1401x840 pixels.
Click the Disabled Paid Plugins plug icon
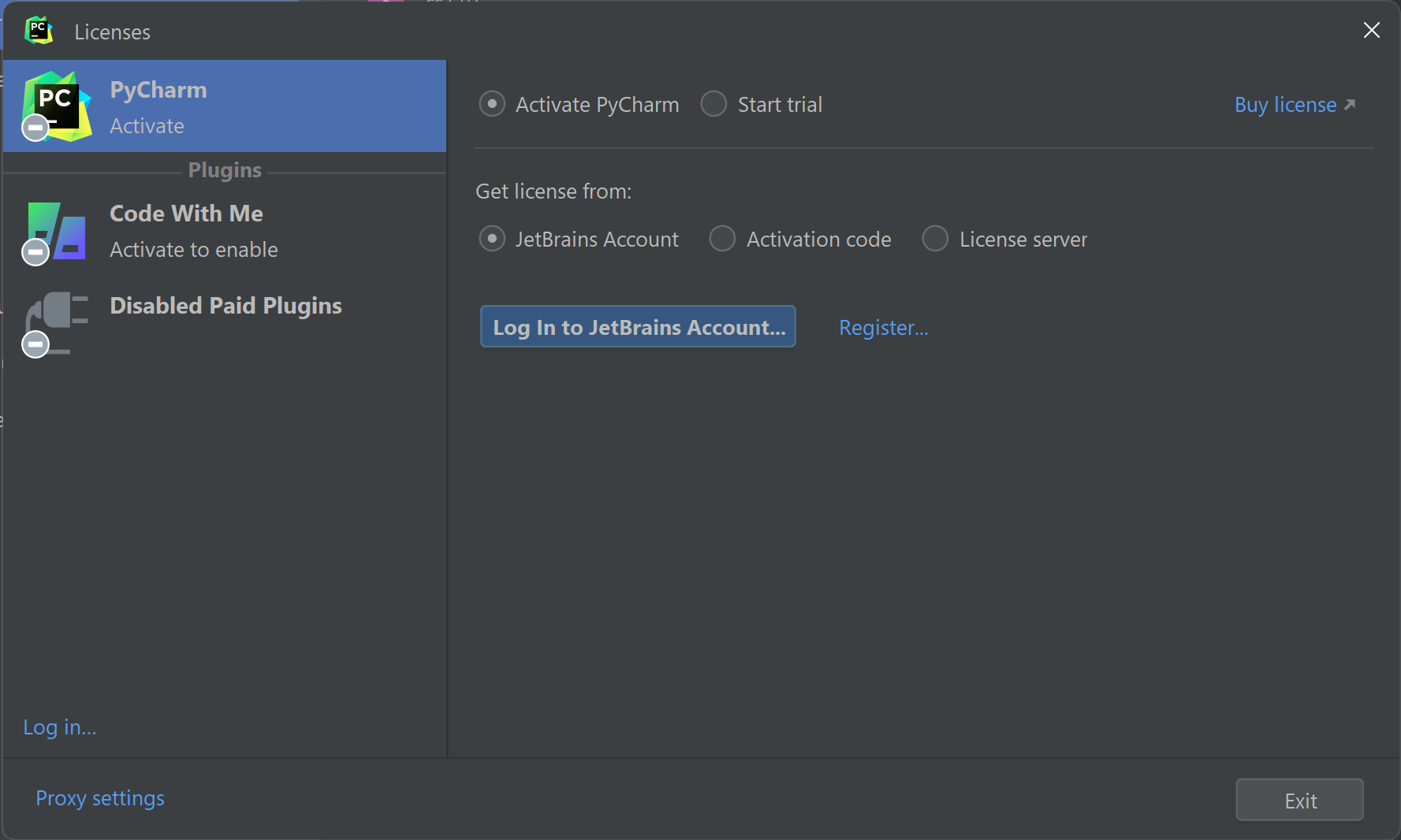click(x=57, y=322)
